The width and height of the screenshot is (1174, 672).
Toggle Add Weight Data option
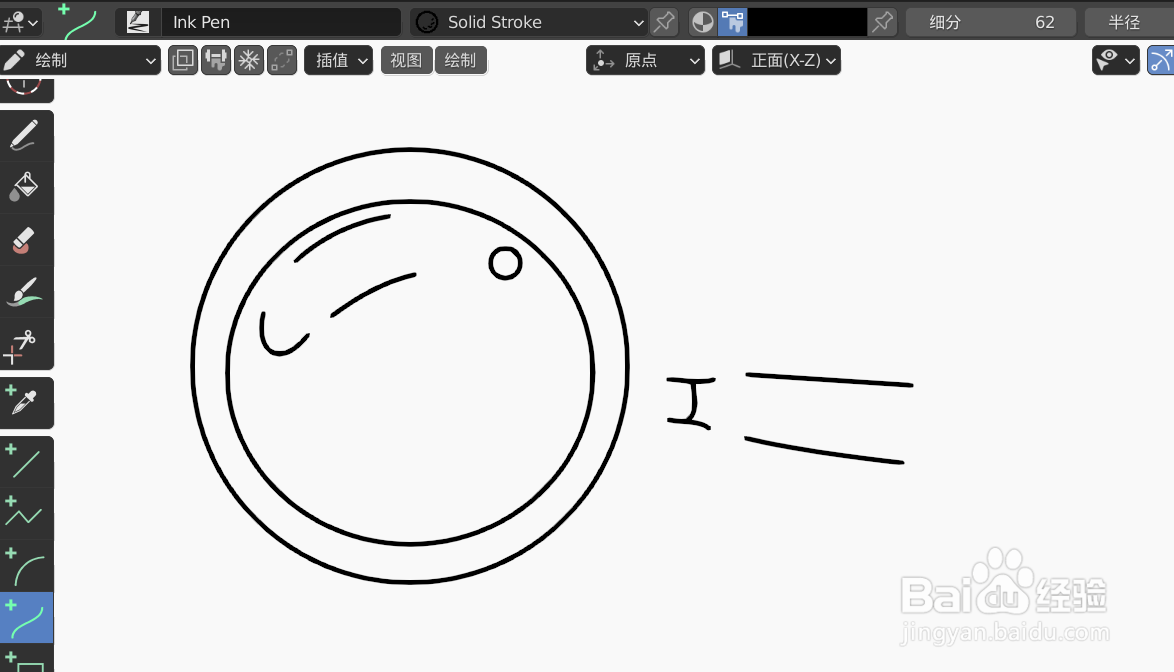tap(216, 60)
